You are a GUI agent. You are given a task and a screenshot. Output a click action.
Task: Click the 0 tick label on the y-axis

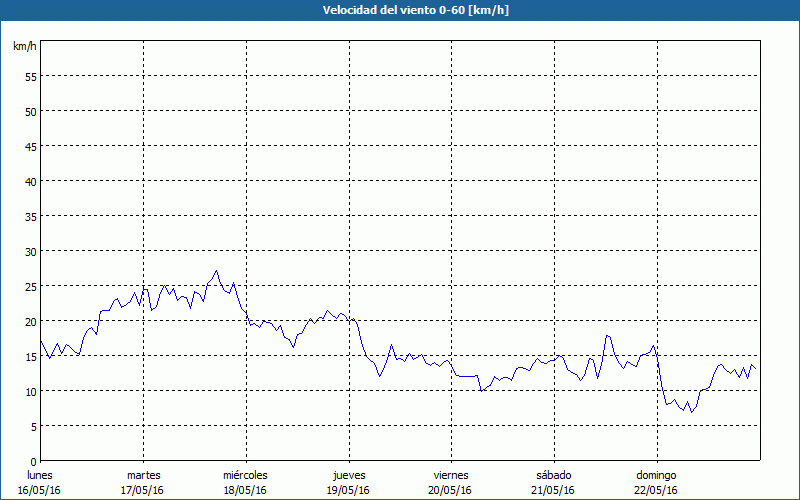tap(33, 461)
